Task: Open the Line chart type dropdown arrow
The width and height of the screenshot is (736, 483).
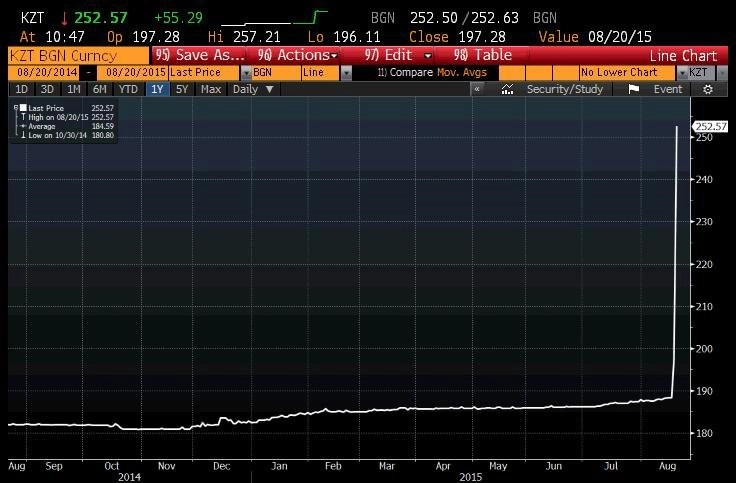Action: pos(346,73)
